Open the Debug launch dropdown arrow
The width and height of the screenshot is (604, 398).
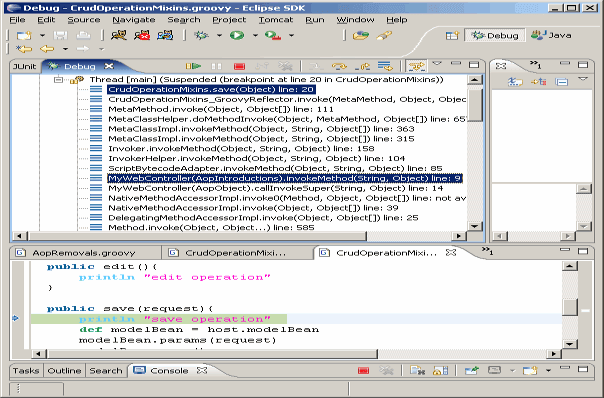point(219,35)
